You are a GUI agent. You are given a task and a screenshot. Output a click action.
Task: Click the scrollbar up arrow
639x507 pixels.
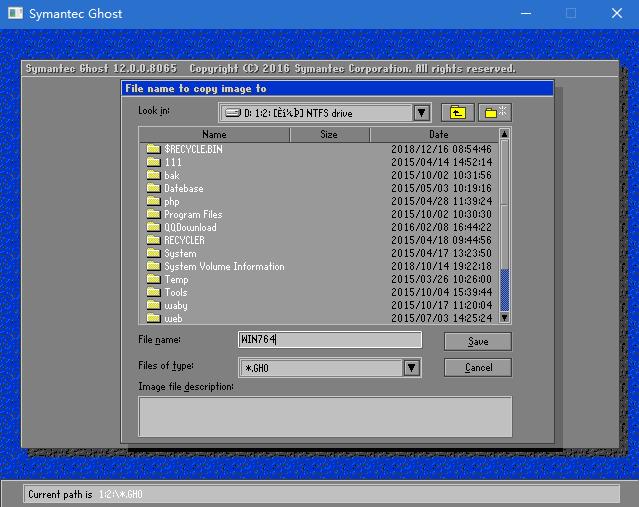504,134
